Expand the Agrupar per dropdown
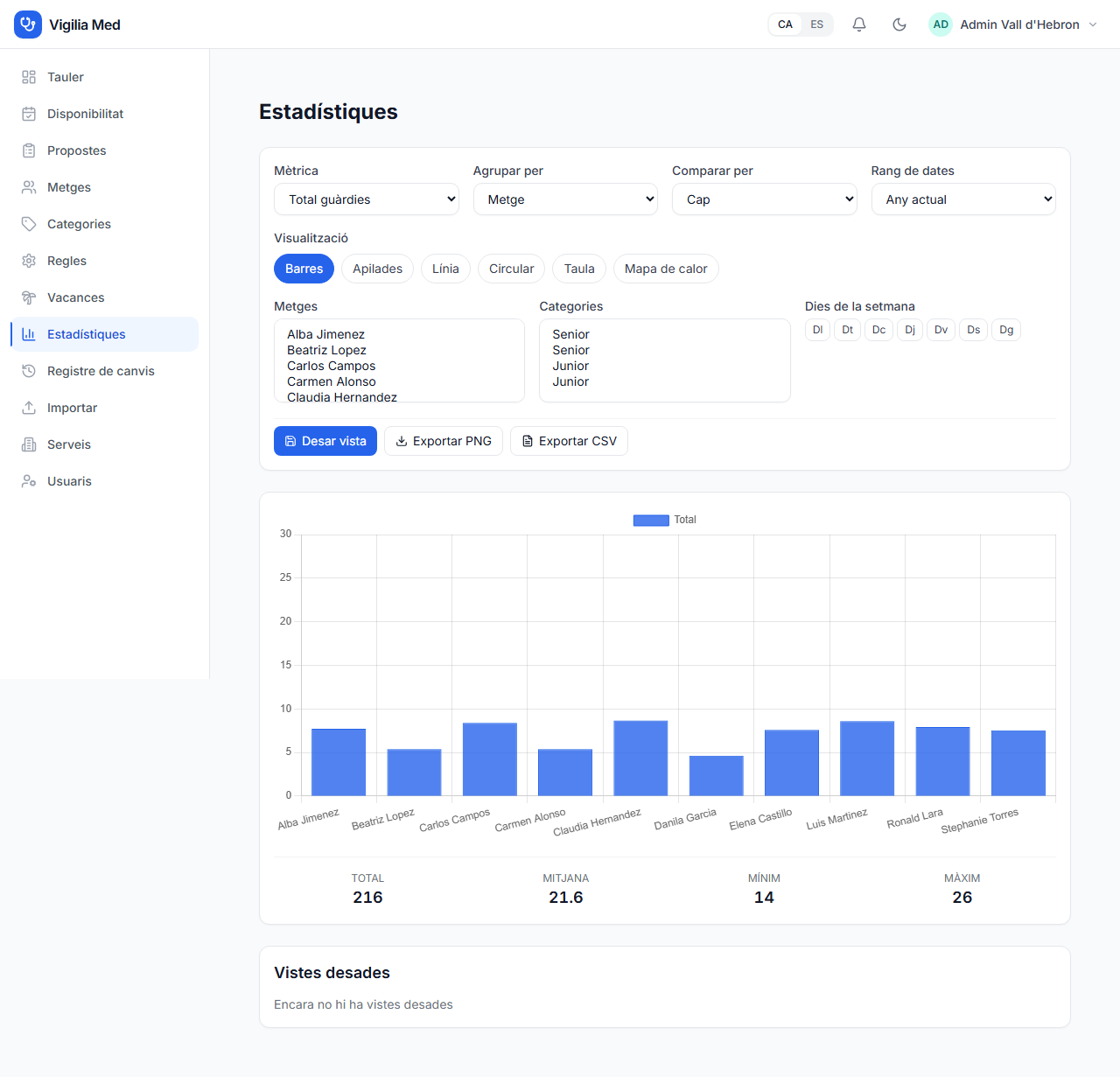Viewport: 1120px width, 1077px height. click(565, 199)
